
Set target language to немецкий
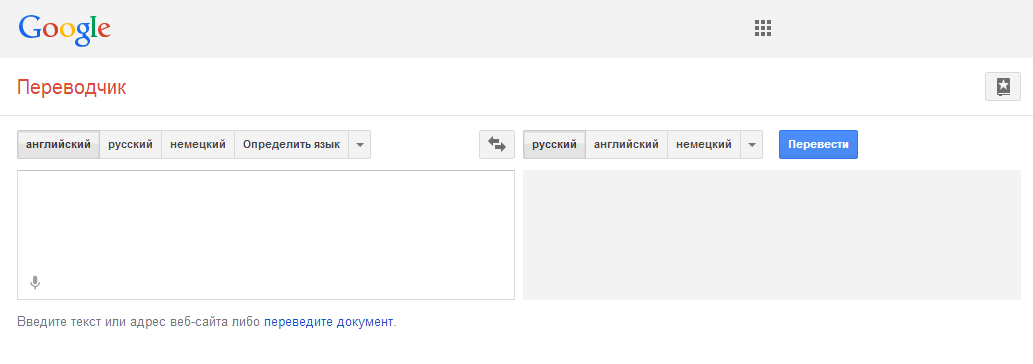(704, 145)
